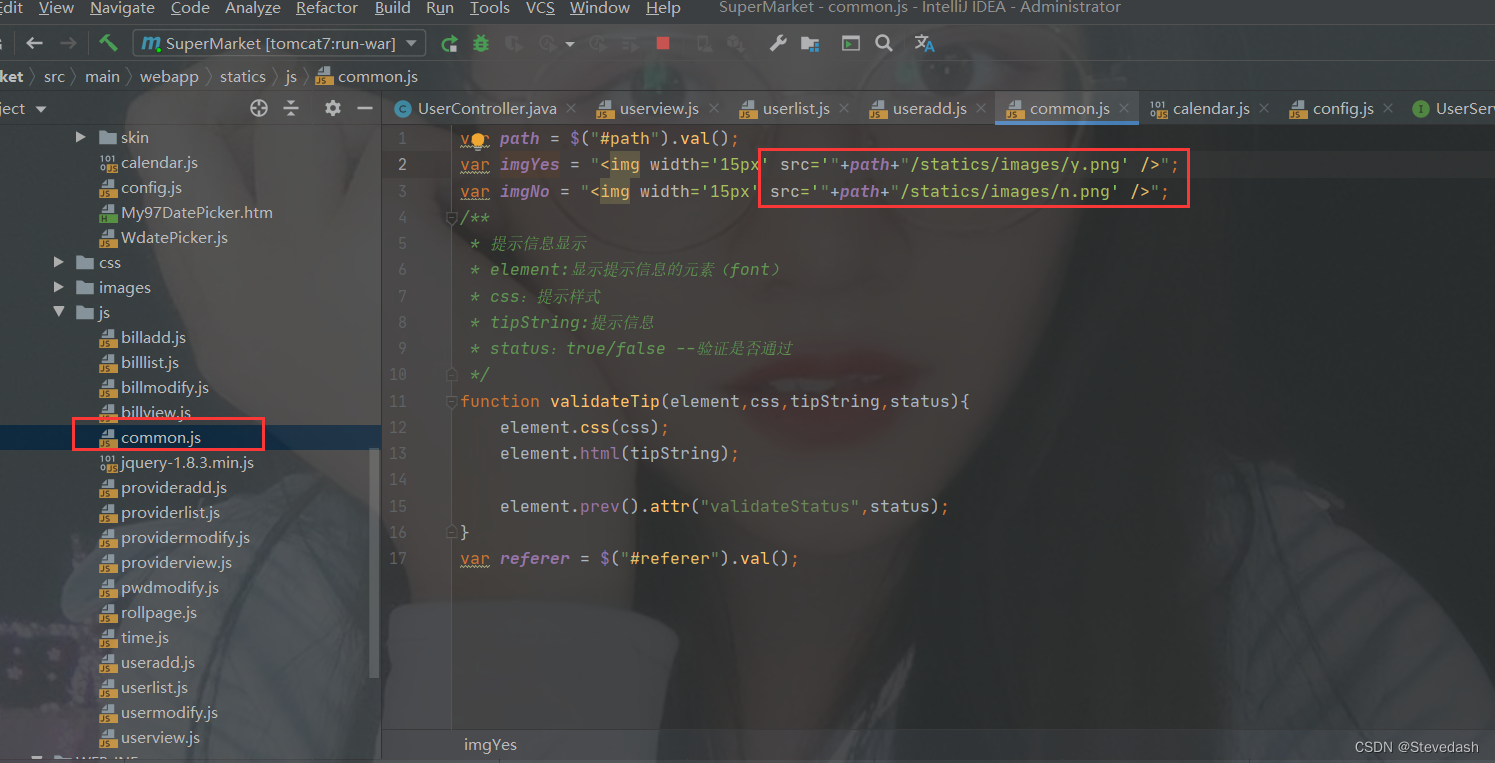This screenshot has width=1495, height=763.
Task: Open the Run menu
Action: tap(439, 8)
